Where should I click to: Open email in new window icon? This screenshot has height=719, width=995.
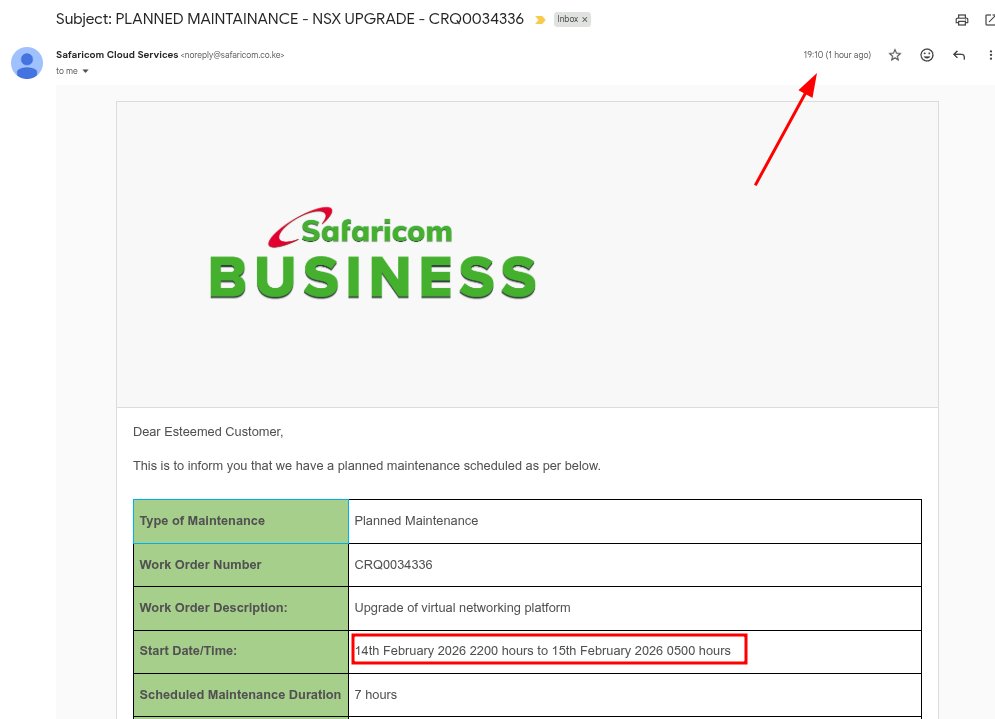pos(989,20)
